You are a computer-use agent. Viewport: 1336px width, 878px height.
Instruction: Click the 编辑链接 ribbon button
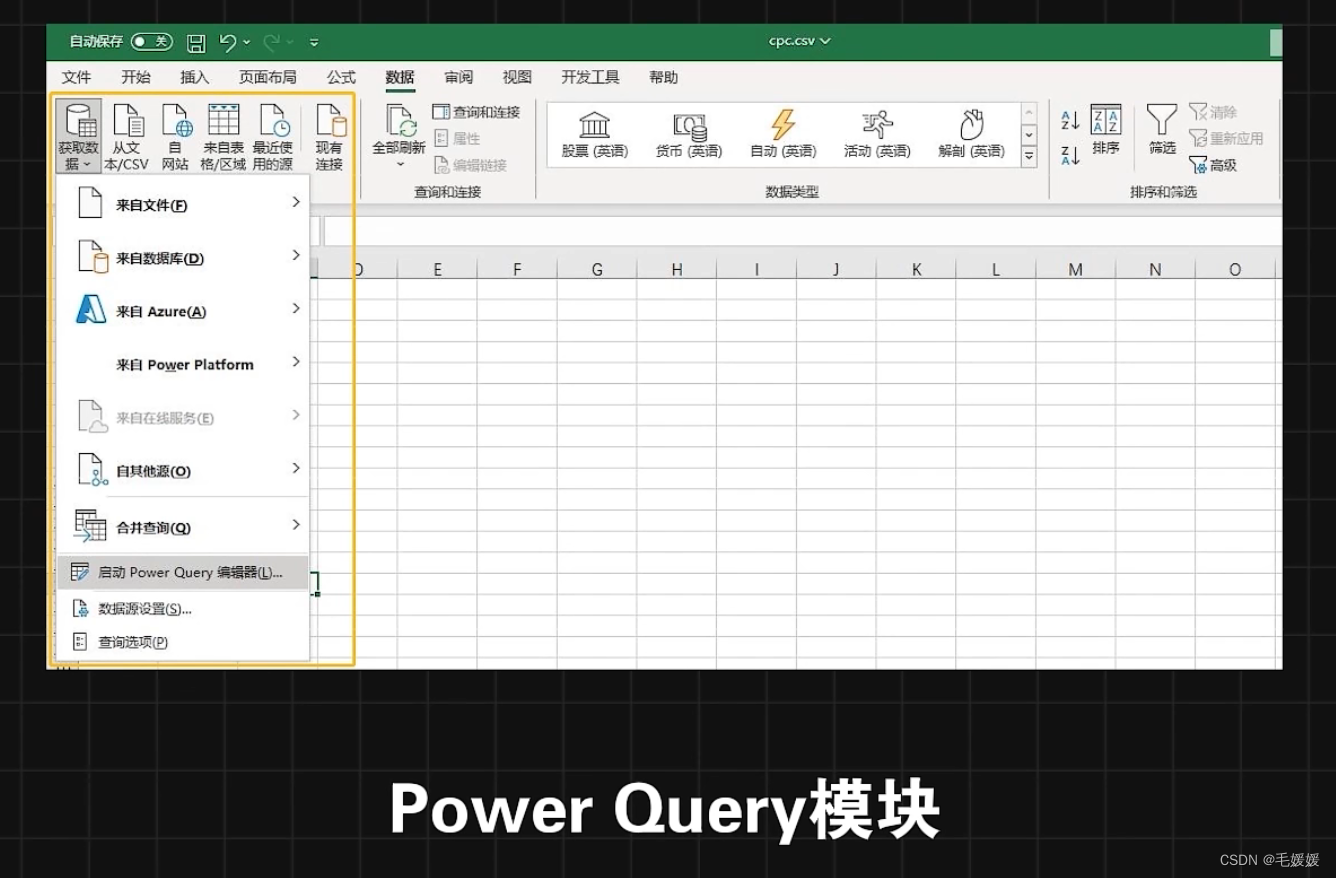[470, 165]
